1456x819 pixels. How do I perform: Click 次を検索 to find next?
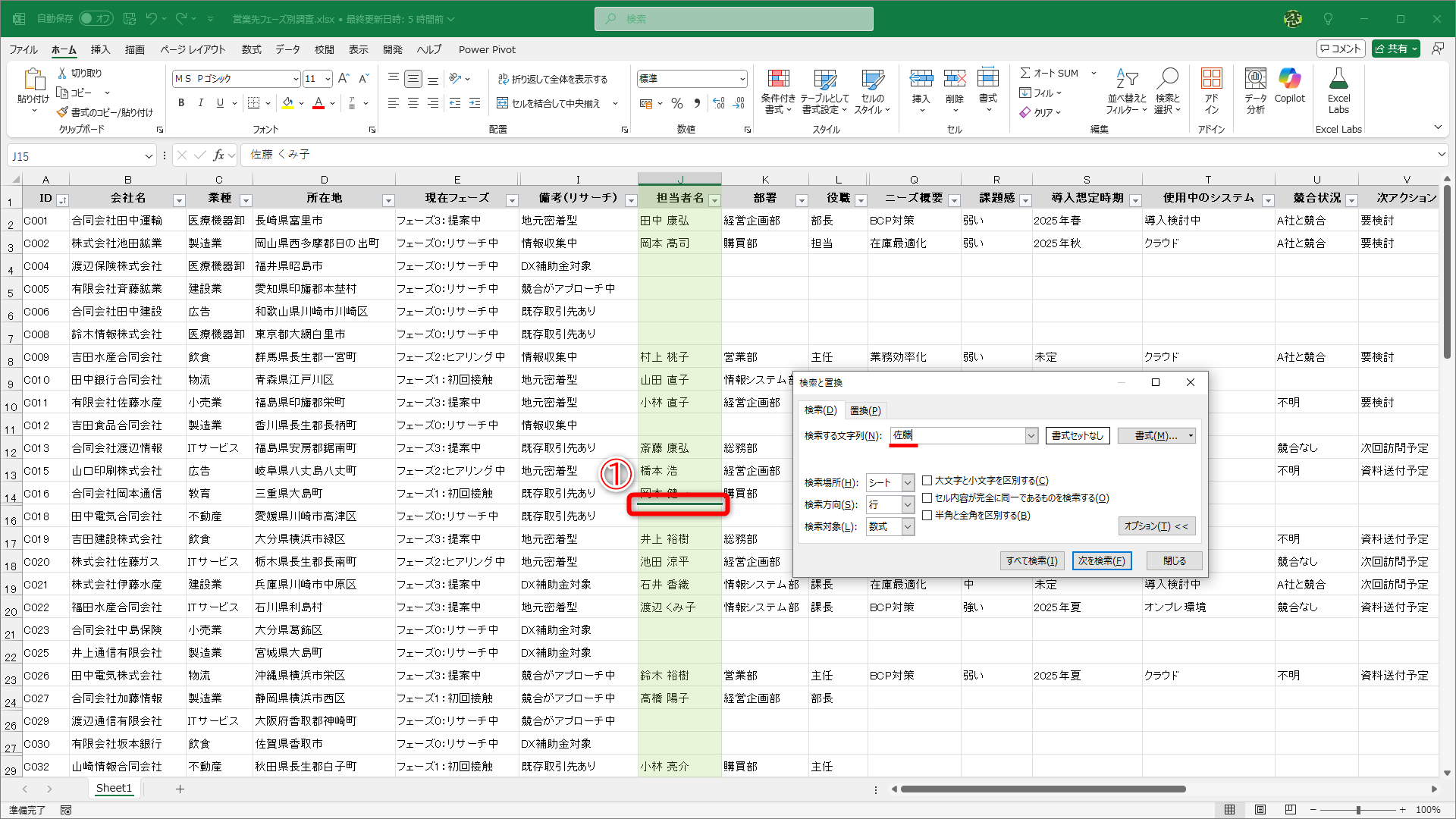coord(1102,560)
